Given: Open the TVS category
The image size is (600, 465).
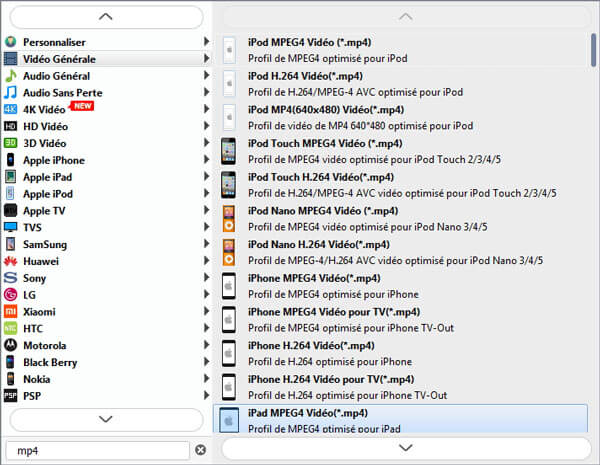Looking at the screenshot, I should (x=107, y=227).
